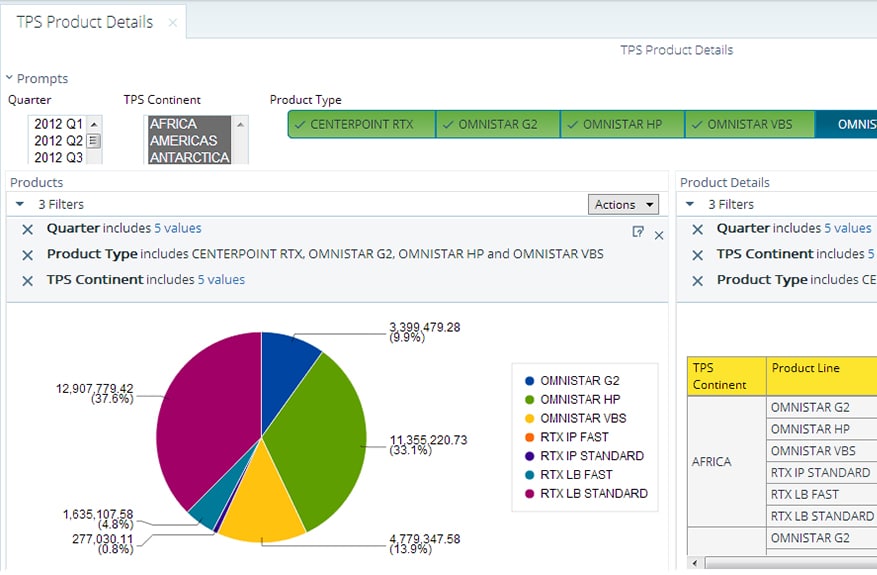
Task: Select the TPS Product Details tab
Action: (84, 22)
